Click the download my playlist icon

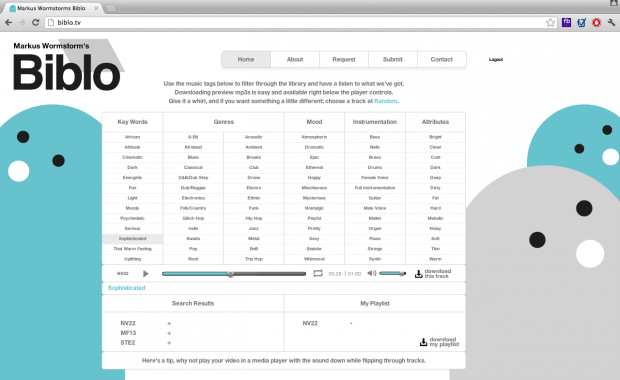(x=423, y=342)
